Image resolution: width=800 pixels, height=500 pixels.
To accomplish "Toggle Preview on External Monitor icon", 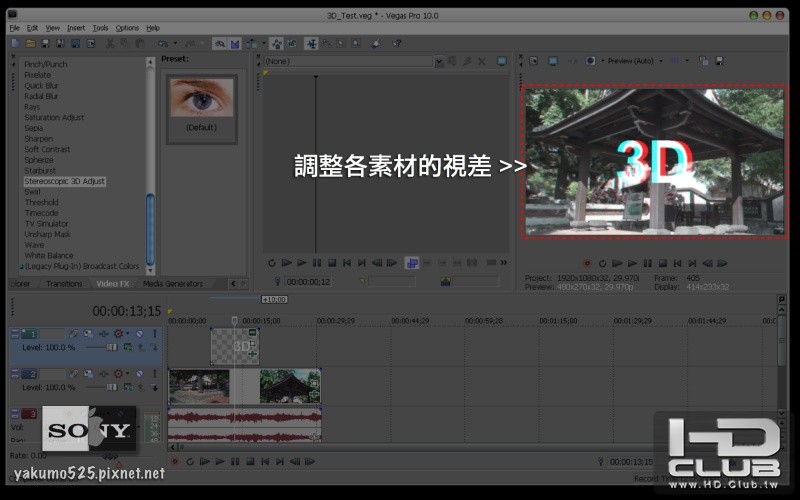I will (553, 61).
